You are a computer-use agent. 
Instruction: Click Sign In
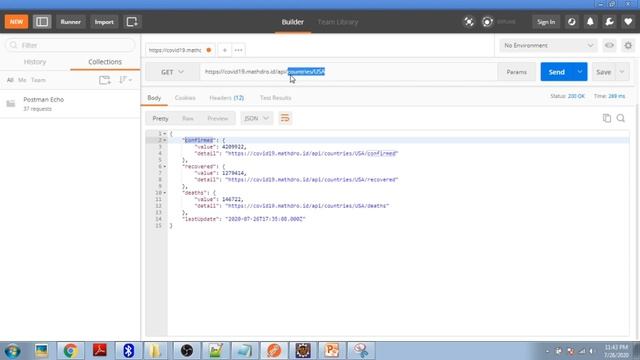coord(546,22)
